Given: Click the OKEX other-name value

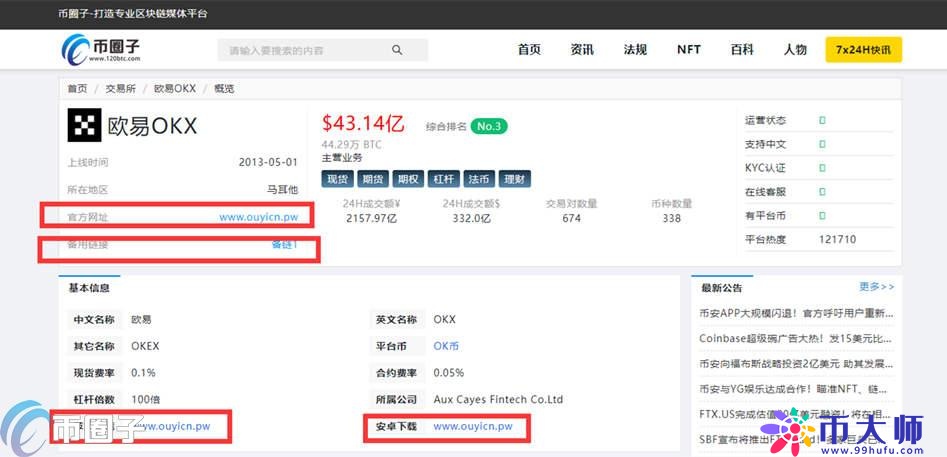Looking at the screenshot, I should (x=145, y=346).
